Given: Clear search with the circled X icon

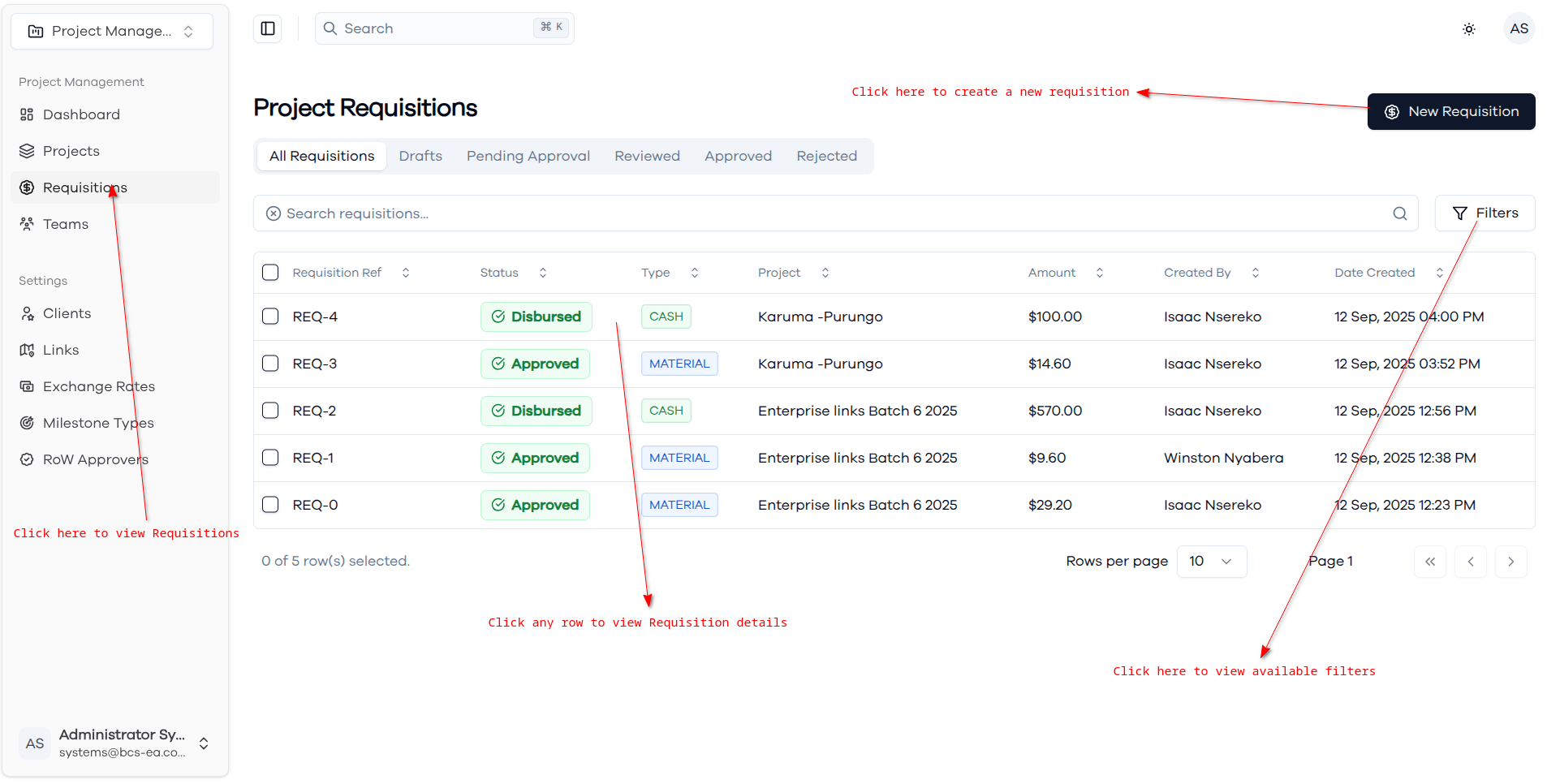Looking at the screenshot, I should (274, 213).
